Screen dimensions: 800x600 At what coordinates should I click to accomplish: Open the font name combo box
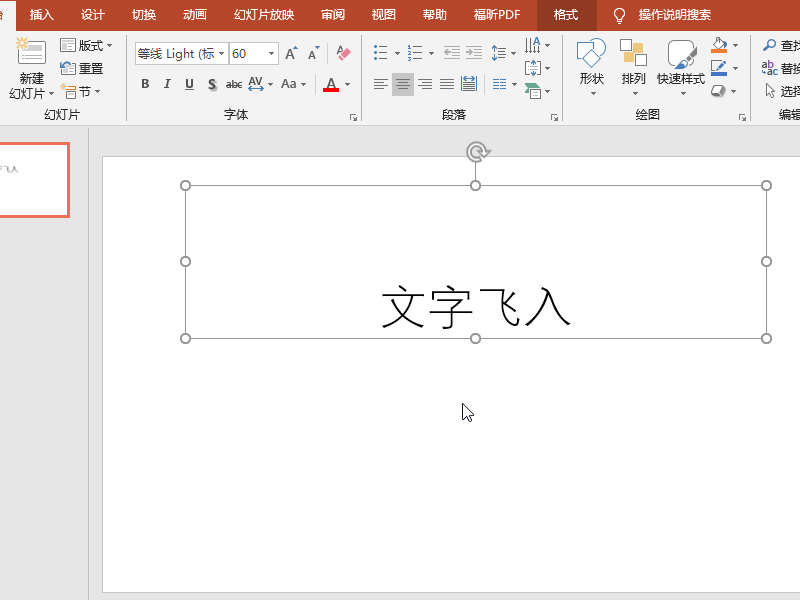coord(181,54)
